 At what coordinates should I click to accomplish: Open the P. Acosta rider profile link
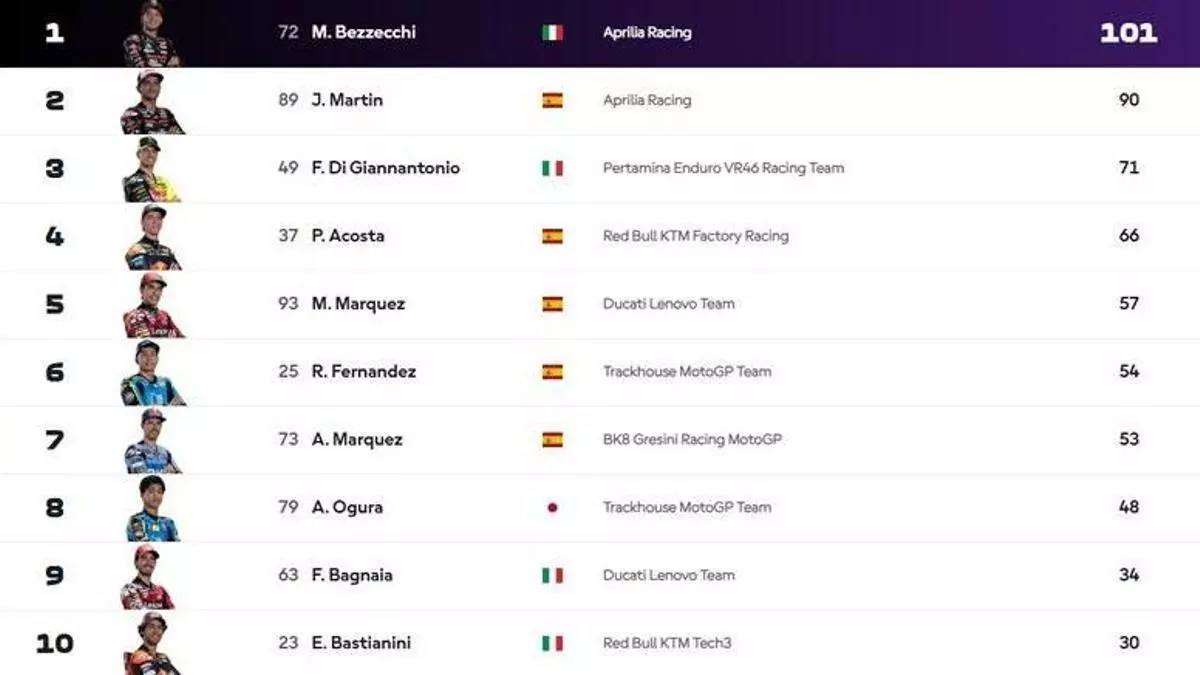[x=348, y=236]
